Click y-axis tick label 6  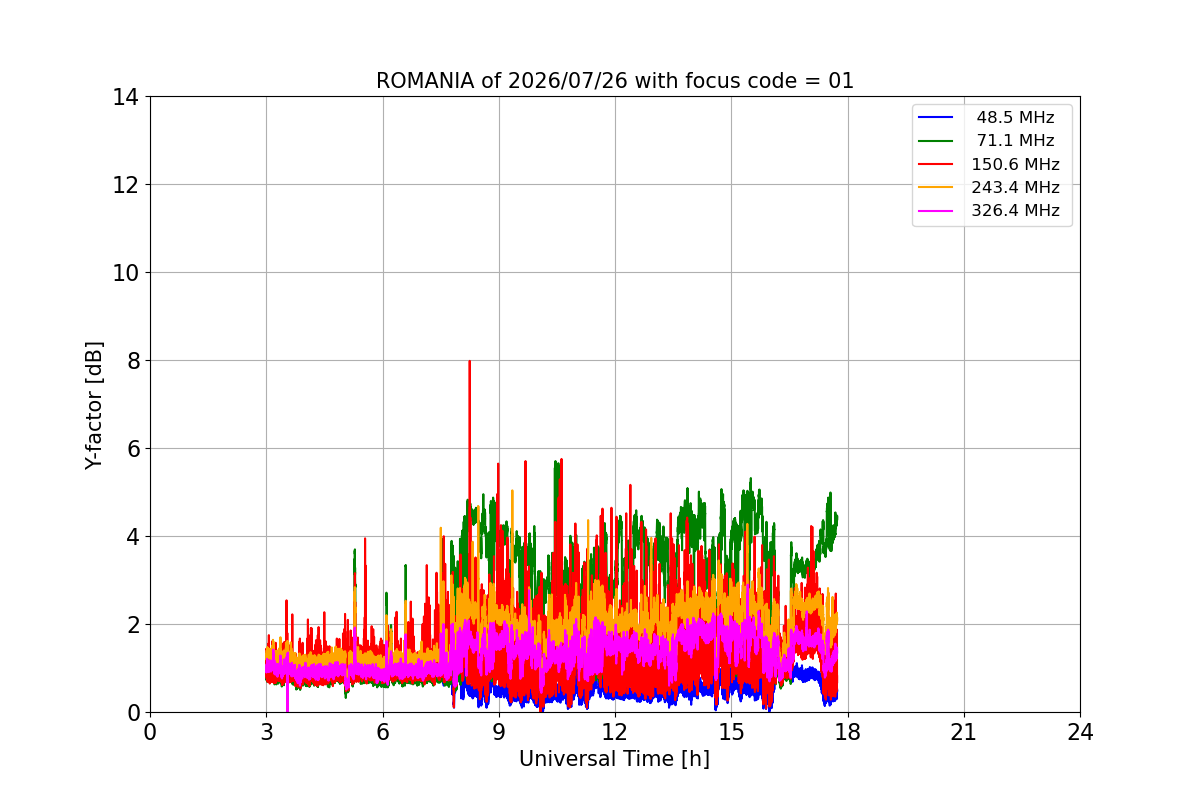click(132, 449)
